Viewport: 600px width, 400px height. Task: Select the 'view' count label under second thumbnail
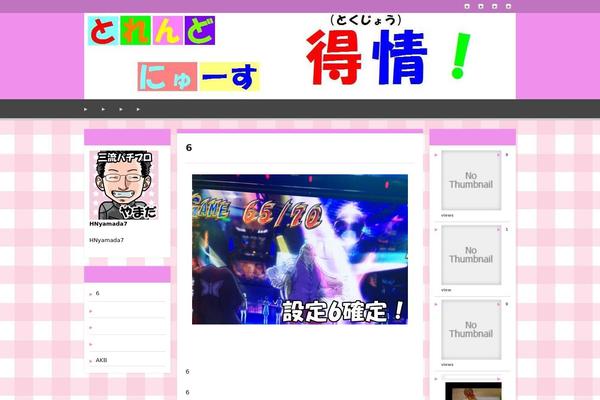point(446,290)
